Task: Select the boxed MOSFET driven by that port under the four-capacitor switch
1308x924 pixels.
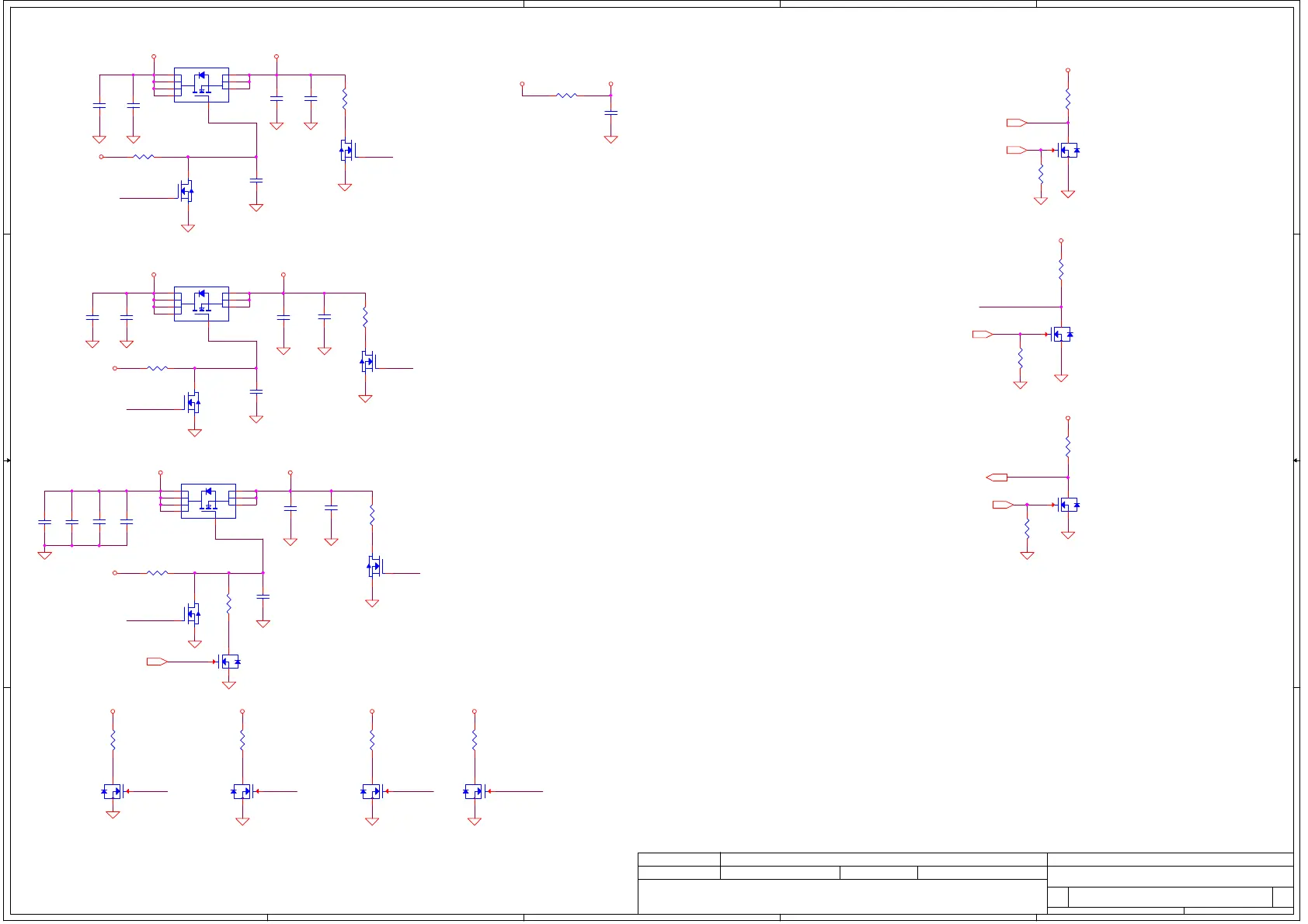Action: 230,662
